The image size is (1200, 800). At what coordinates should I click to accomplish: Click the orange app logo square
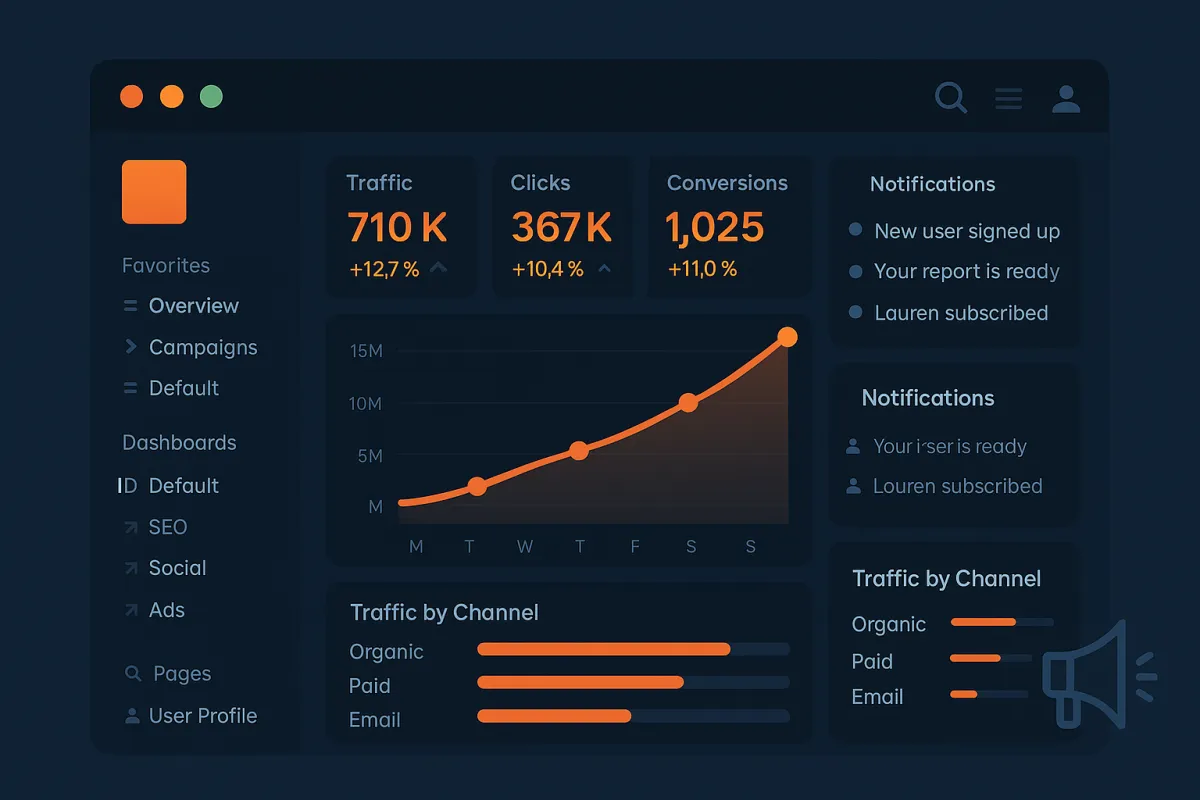point(154,191)
